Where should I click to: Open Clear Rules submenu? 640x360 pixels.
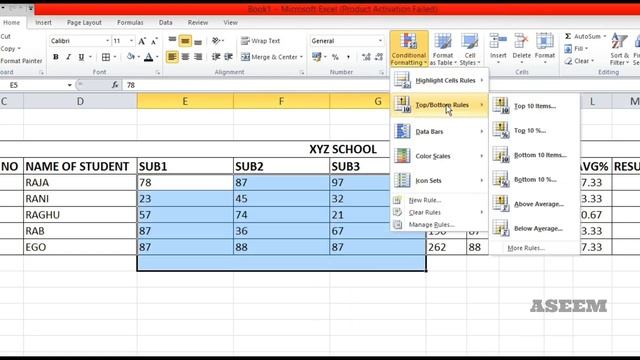[439, 212]
